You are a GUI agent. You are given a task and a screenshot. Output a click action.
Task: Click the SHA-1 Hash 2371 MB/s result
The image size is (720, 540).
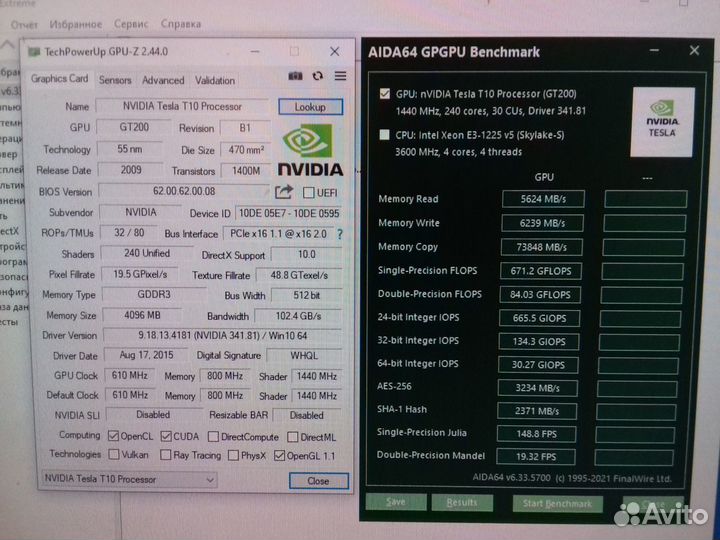click(537, 411)
